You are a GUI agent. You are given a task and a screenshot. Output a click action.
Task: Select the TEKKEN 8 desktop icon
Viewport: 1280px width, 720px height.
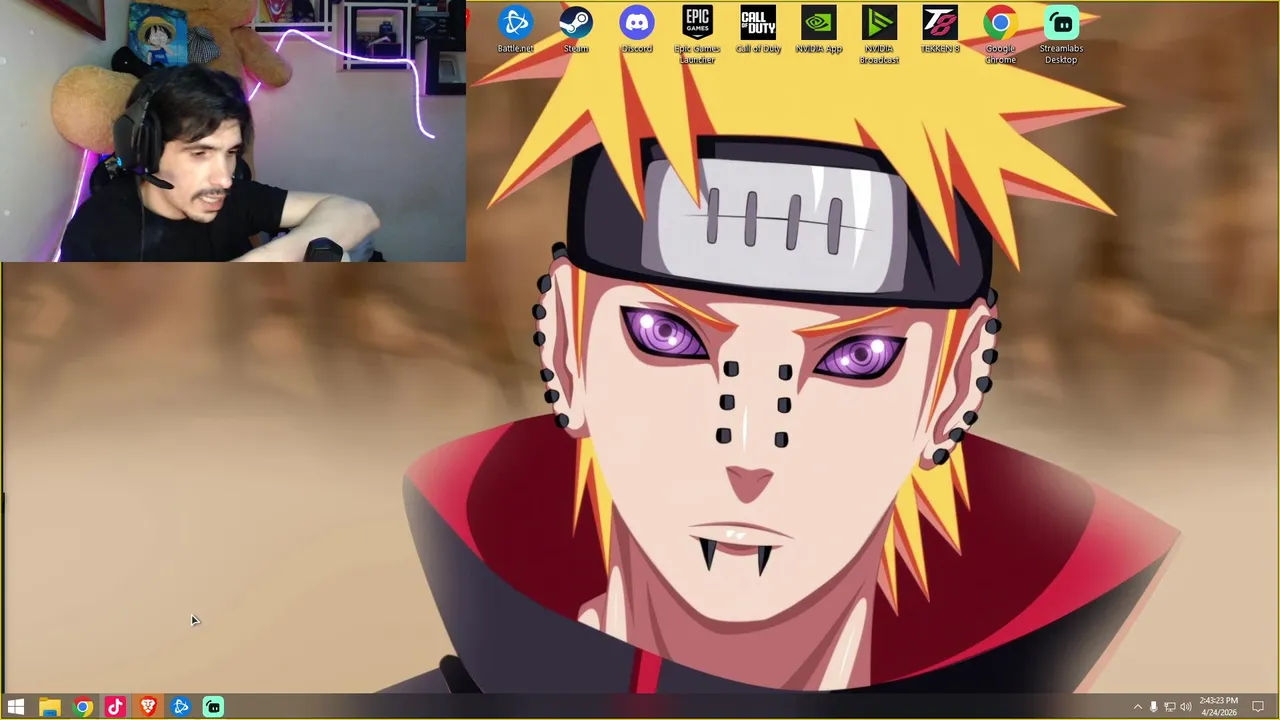click(940, 30)
